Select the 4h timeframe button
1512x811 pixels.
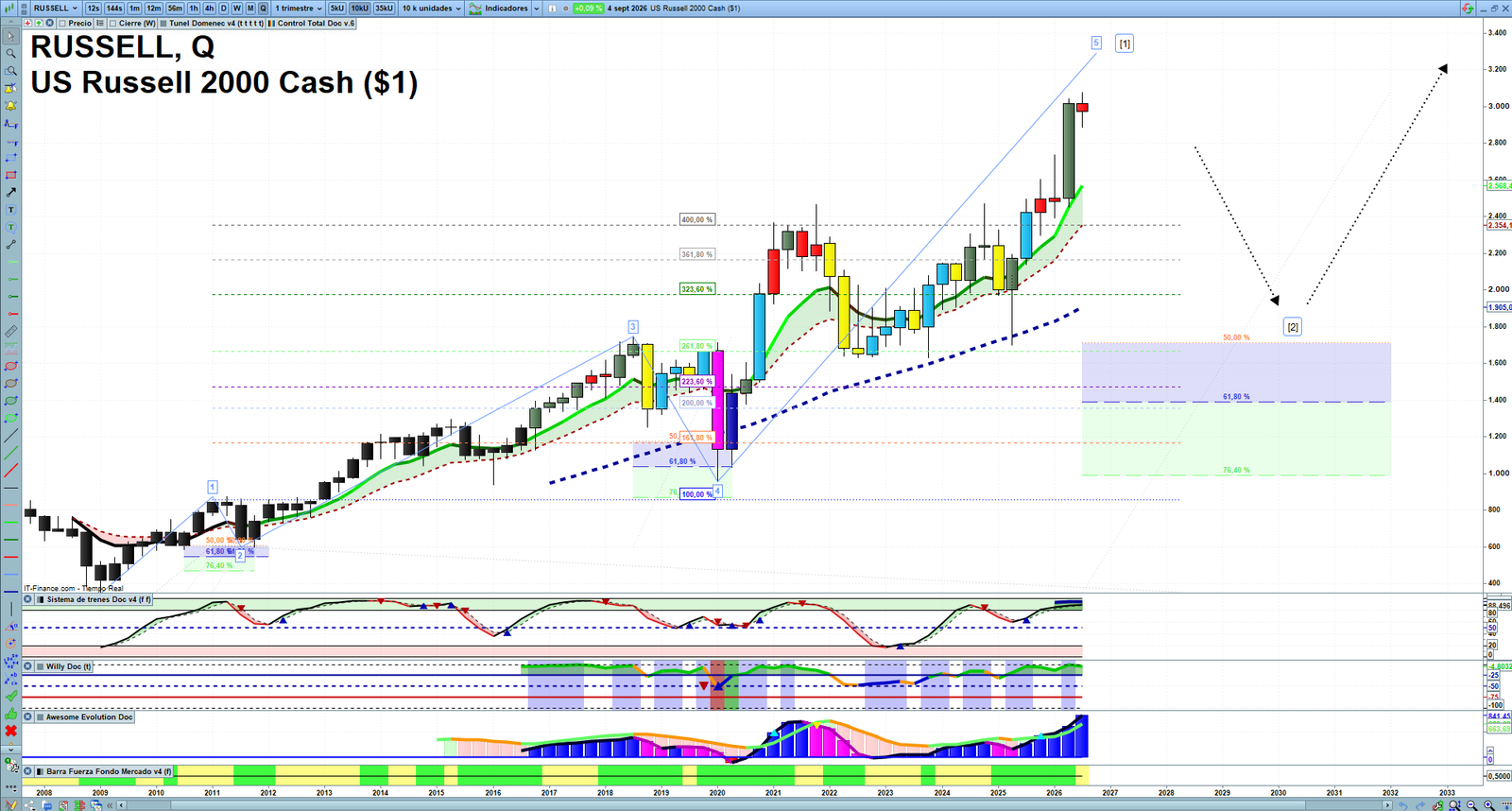(x=209, y=9)
